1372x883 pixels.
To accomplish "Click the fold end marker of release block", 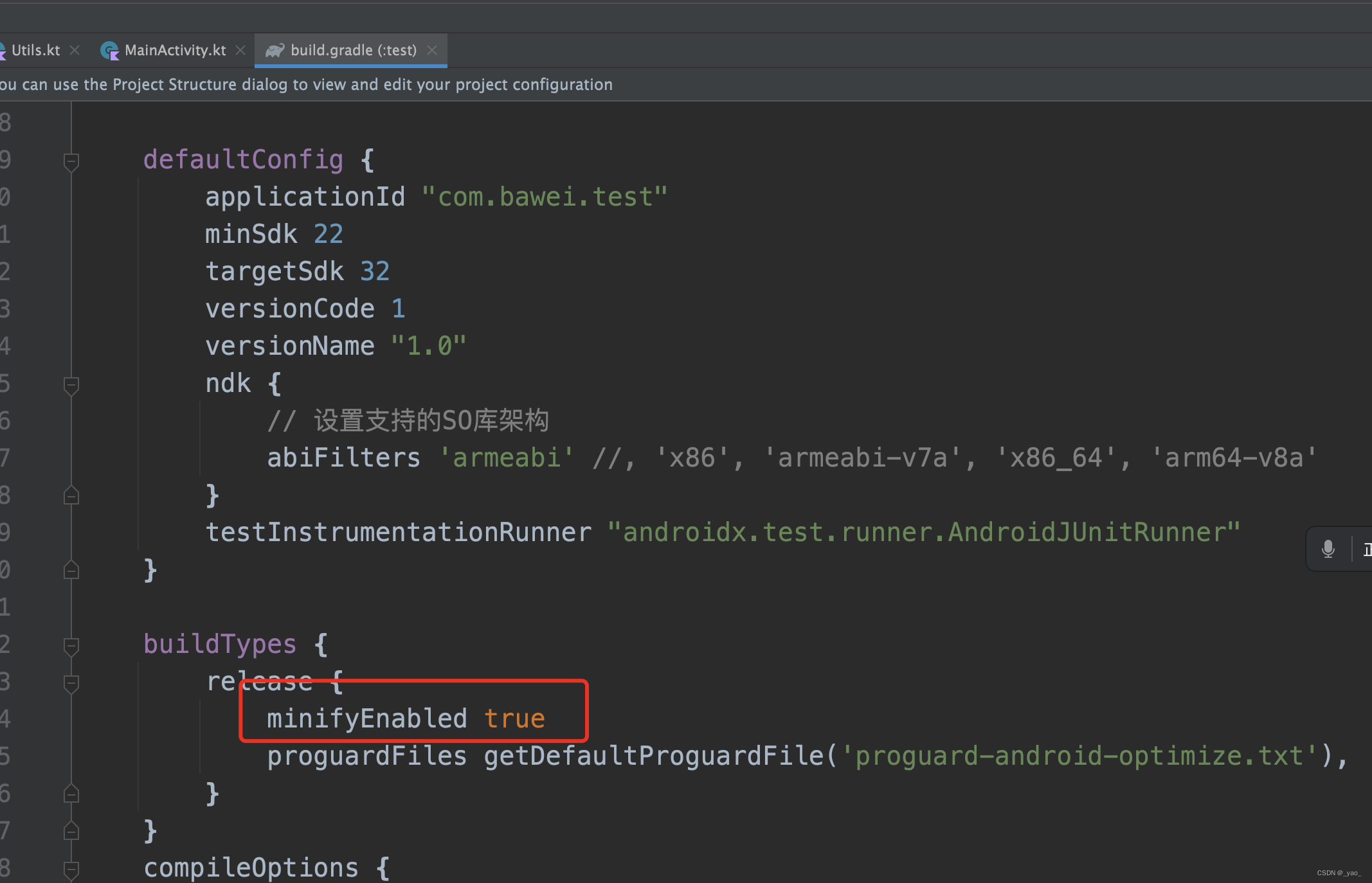I will click(71, 794).
